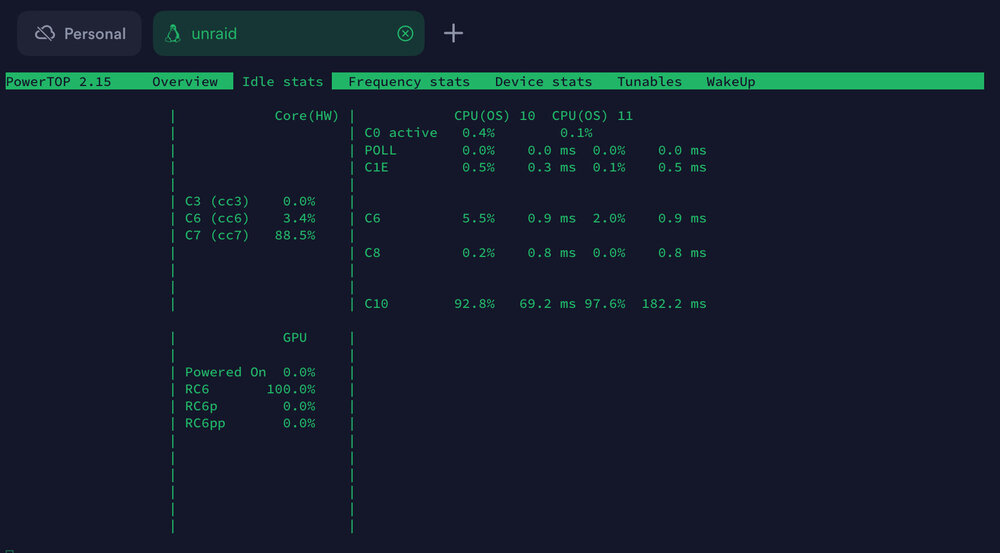
Task: Click the 100.0% RC6 value
Action: (291, 389)
